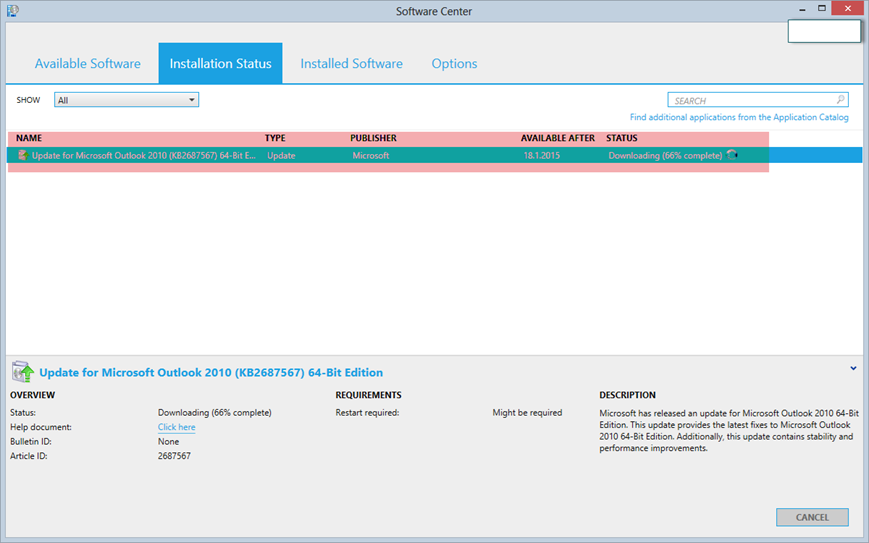Screen dimensions: 869x543
Task: Open the 'Click here' help document link
Action: (176, 427)
